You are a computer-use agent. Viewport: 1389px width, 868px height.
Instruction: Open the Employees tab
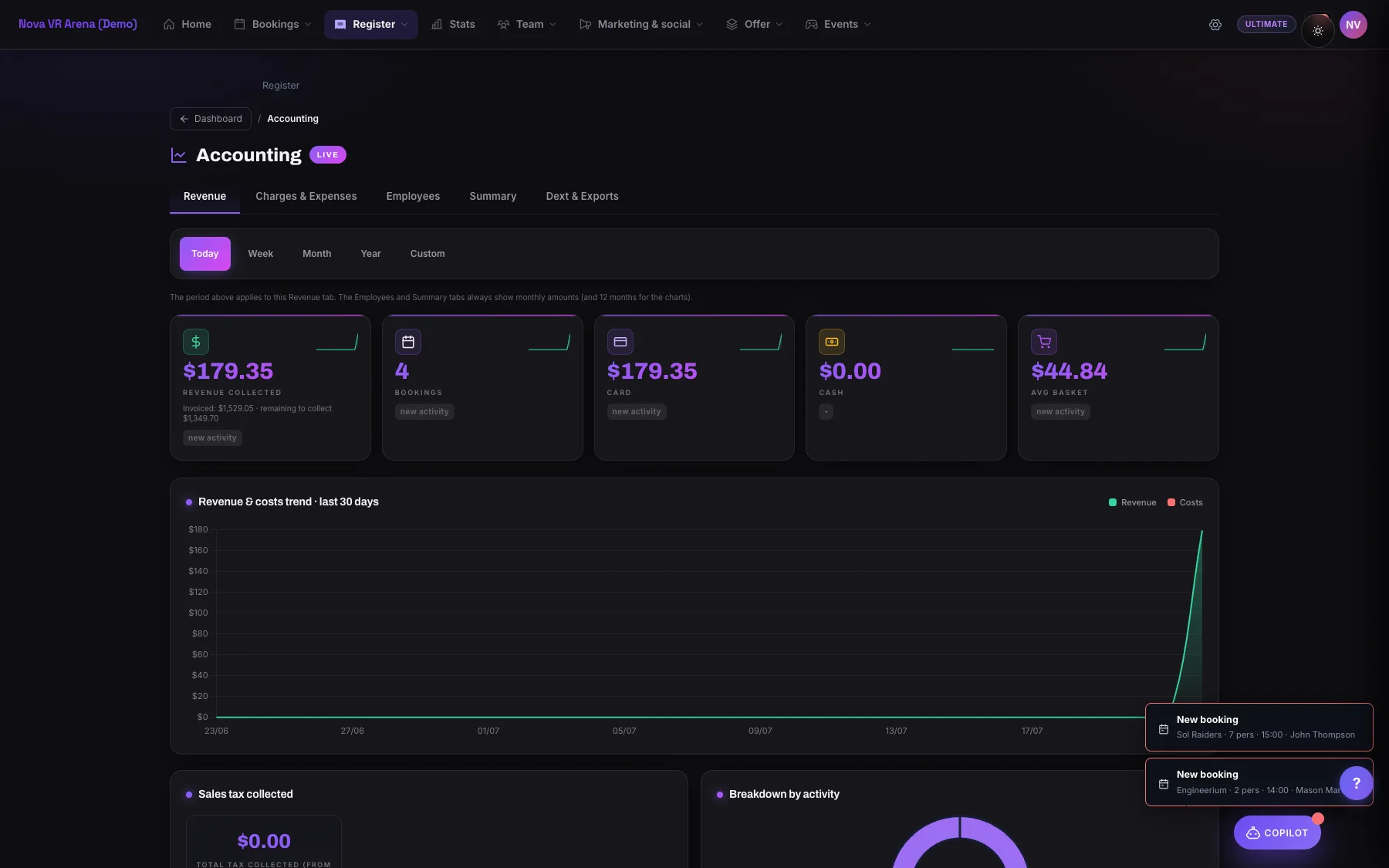pyautogui.click(x=413, y=197)
